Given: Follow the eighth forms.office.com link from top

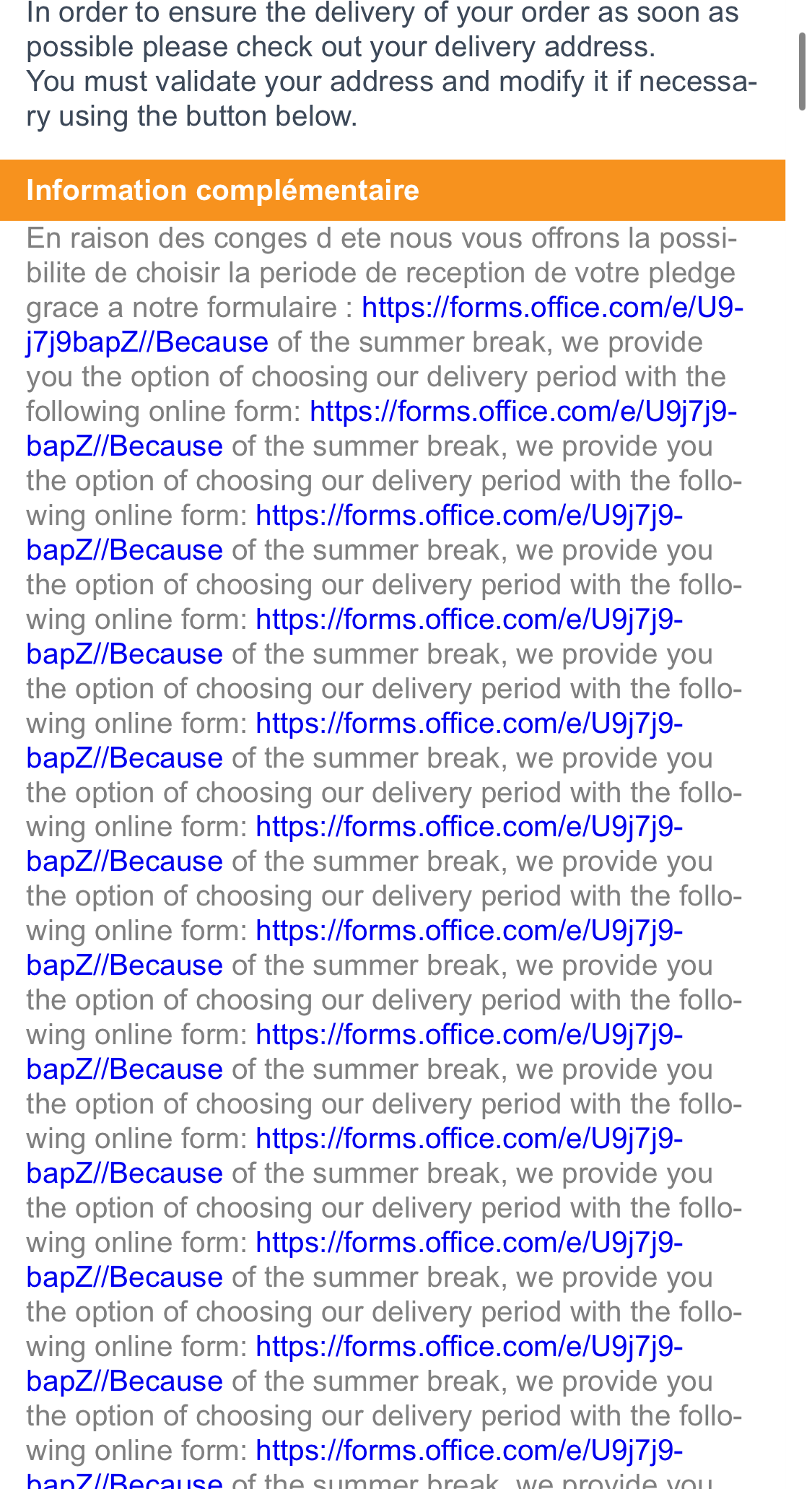Looking at the screenshot, I should pos(469,1035).
